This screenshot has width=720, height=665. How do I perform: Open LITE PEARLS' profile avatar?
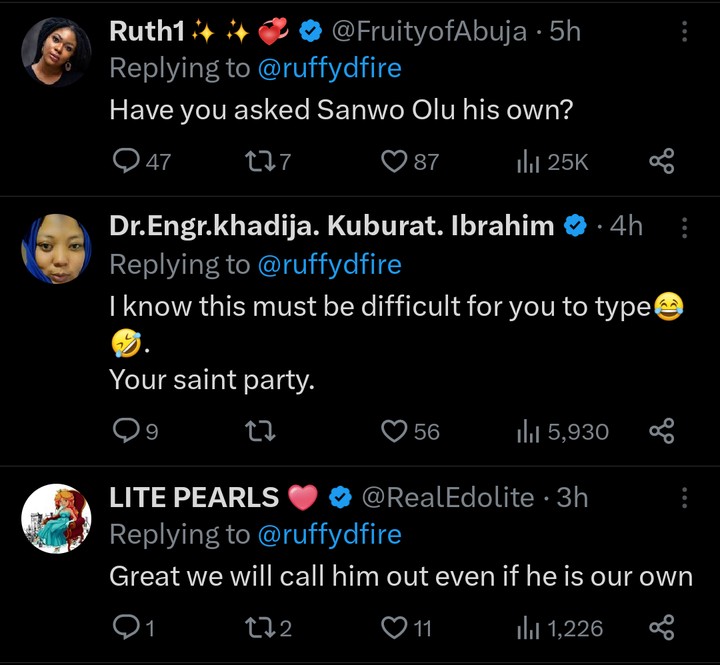[x=57, y=518]
